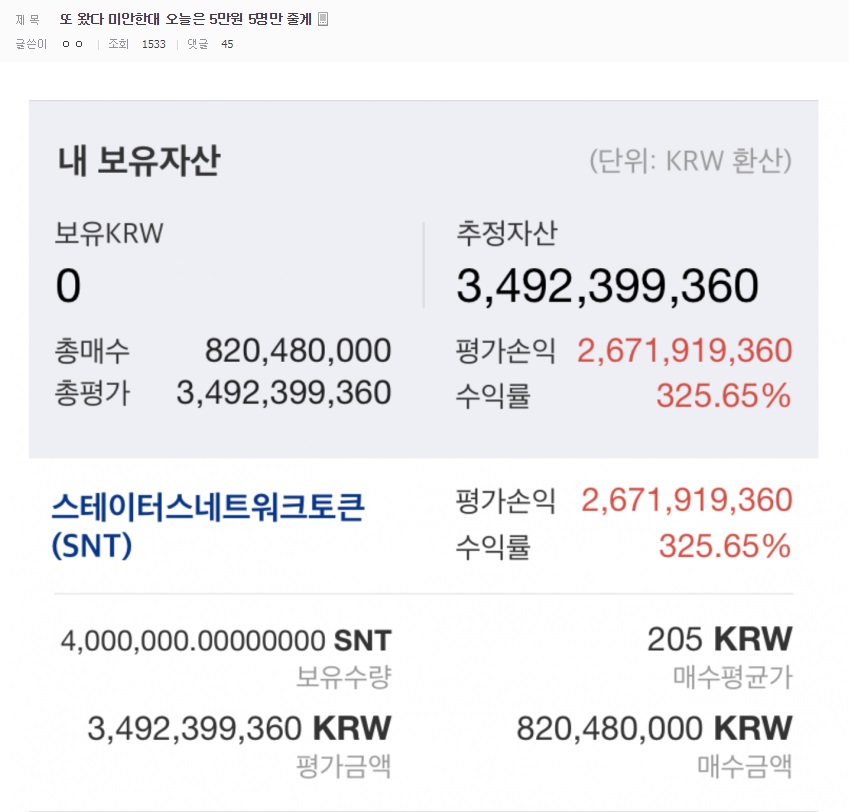Screen dimensions: 849x812
Task: Click the SNT row 평가손익 amount
Action: coord(686,500)
